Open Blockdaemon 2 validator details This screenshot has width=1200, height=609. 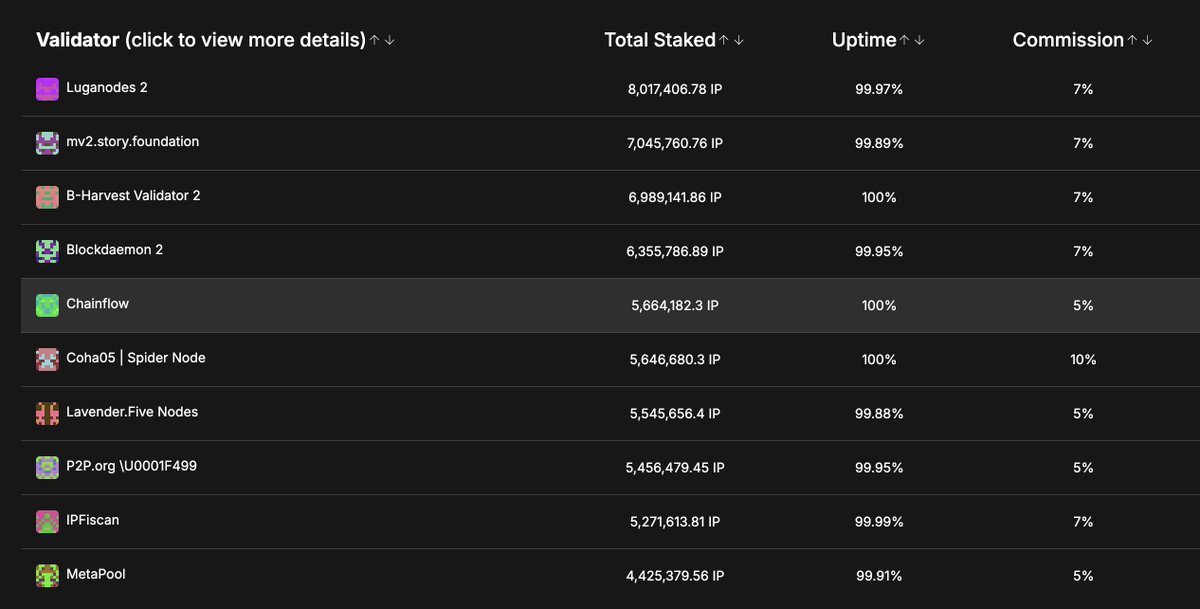tap(115, 250)
